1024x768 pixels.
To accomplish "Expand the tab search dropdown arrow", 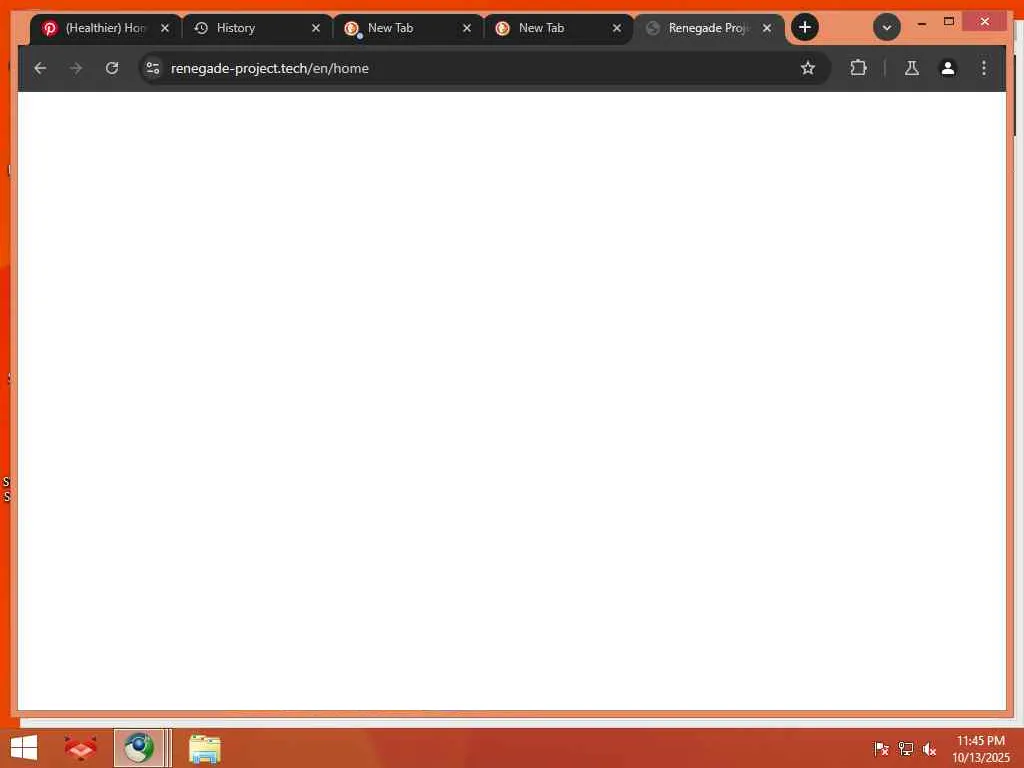I will pos(887,27).
